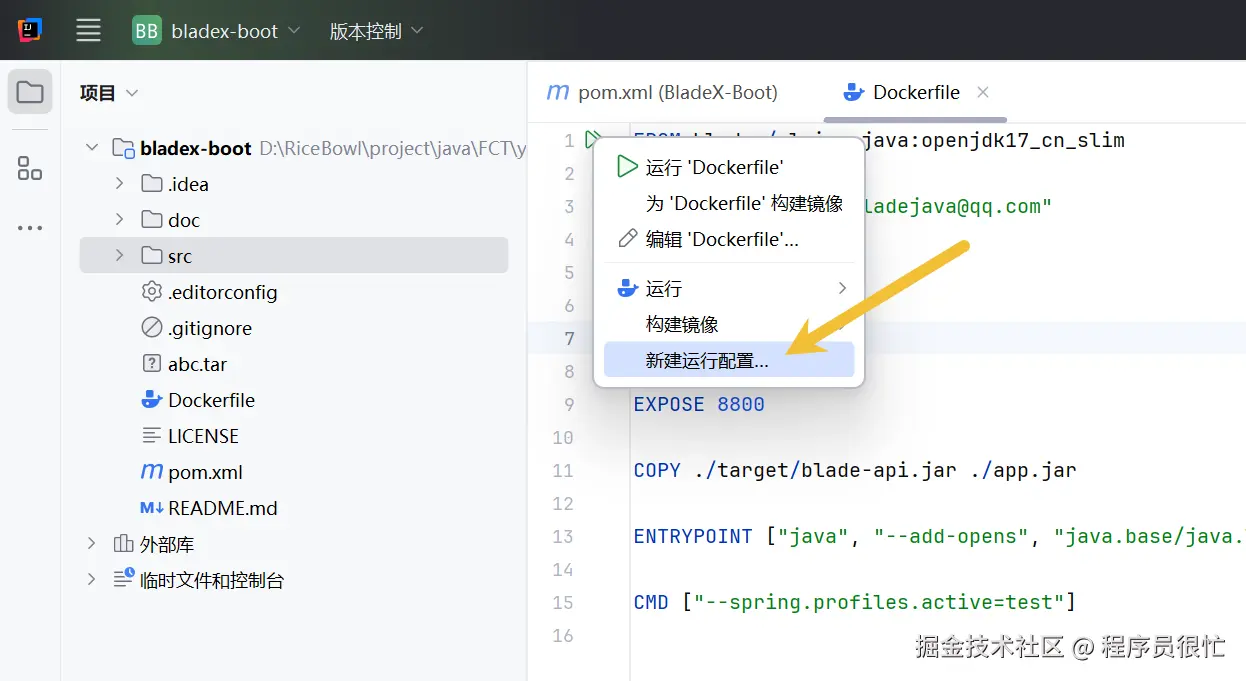Click the scratches icon beside 临时文件和控制台
This screenshot has width=1246, height=681.
[x=124, y=578]
